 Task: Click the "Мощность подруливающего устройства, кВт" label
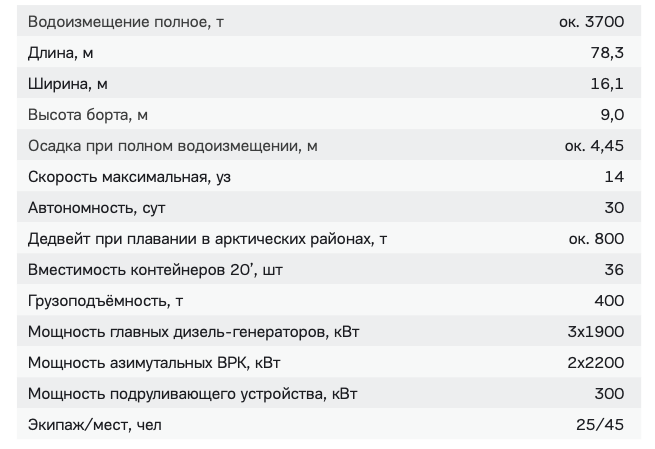point(192,394)
